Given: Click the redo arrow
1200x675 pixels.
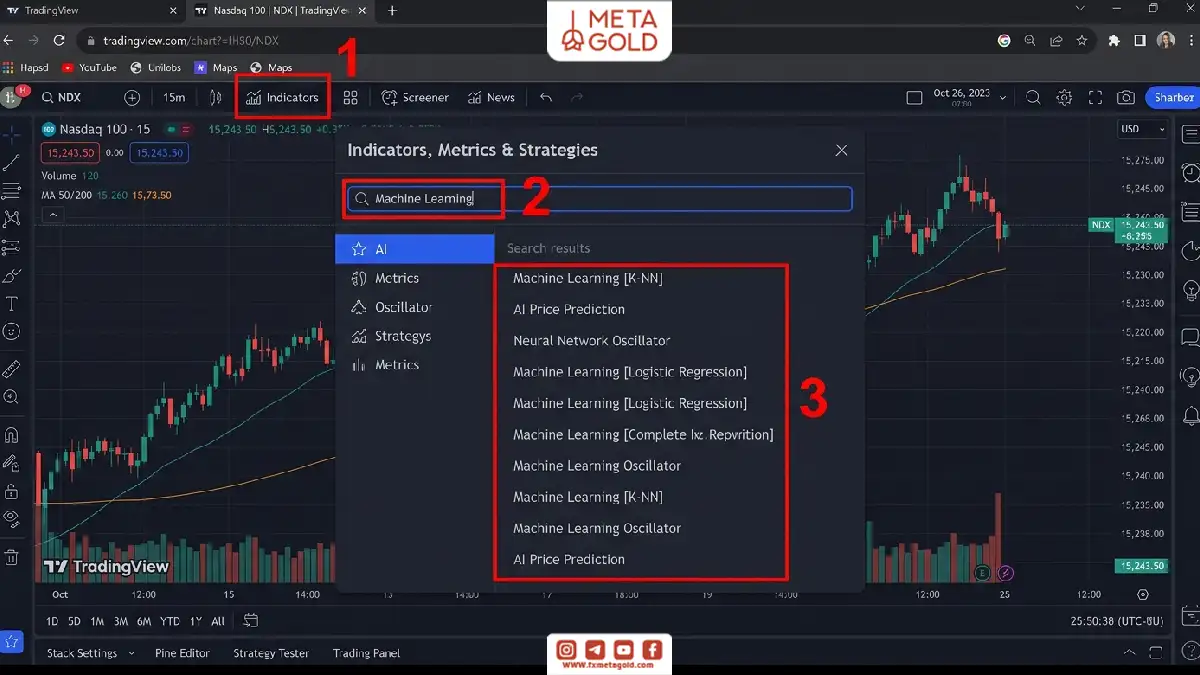Looking at the screenshot, I should point(576,97).
